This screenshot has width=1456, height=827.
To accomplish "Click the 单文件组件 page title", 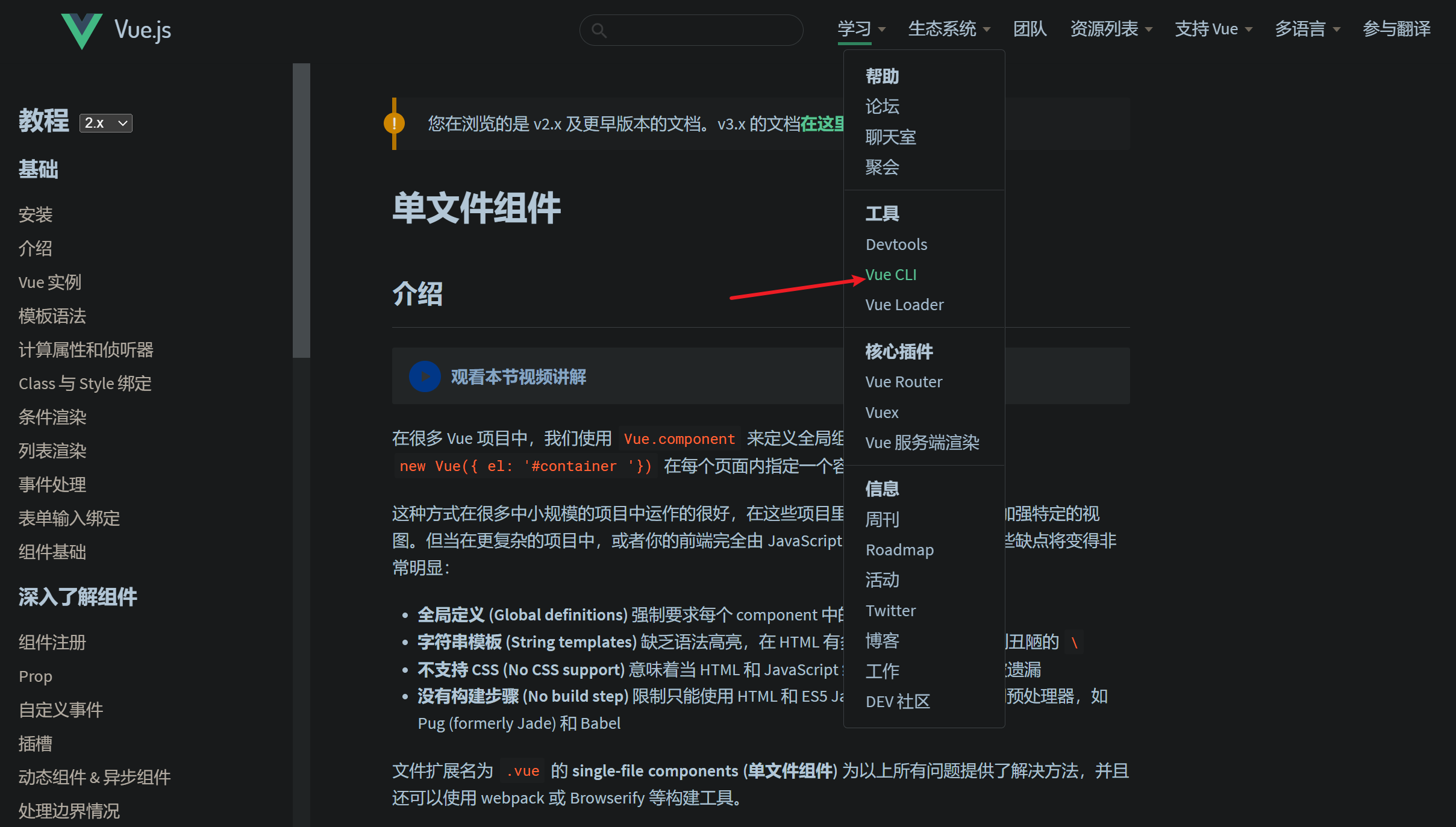I will 476,208.
